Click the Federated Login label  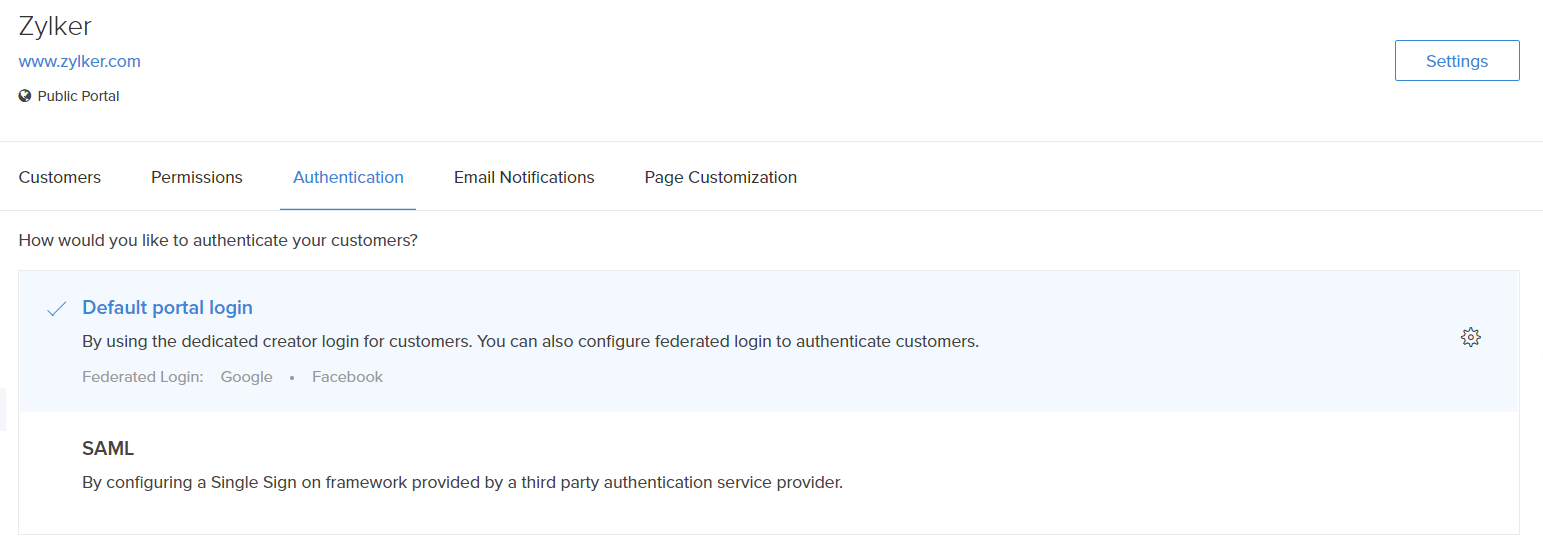[142, 377]
